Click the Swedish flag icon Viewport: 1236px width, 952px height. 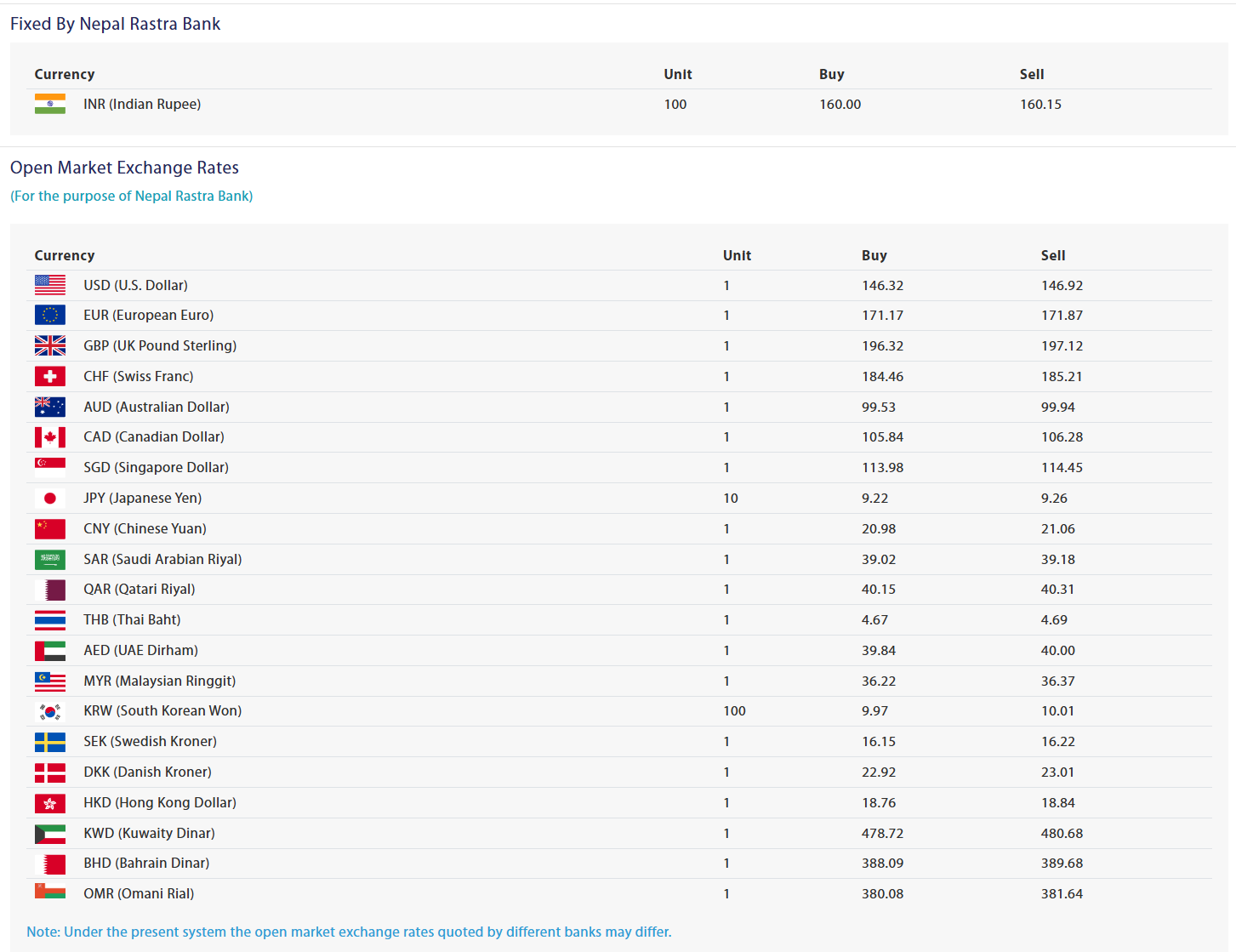pyautogui.click(x=49, y=742)
